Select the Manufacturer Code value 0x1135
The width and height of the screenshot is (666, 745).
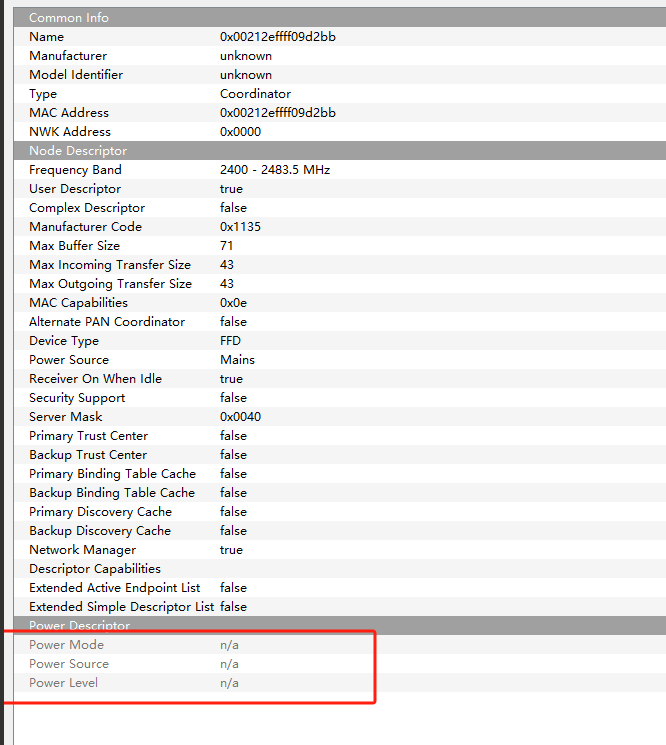(240, 227)
